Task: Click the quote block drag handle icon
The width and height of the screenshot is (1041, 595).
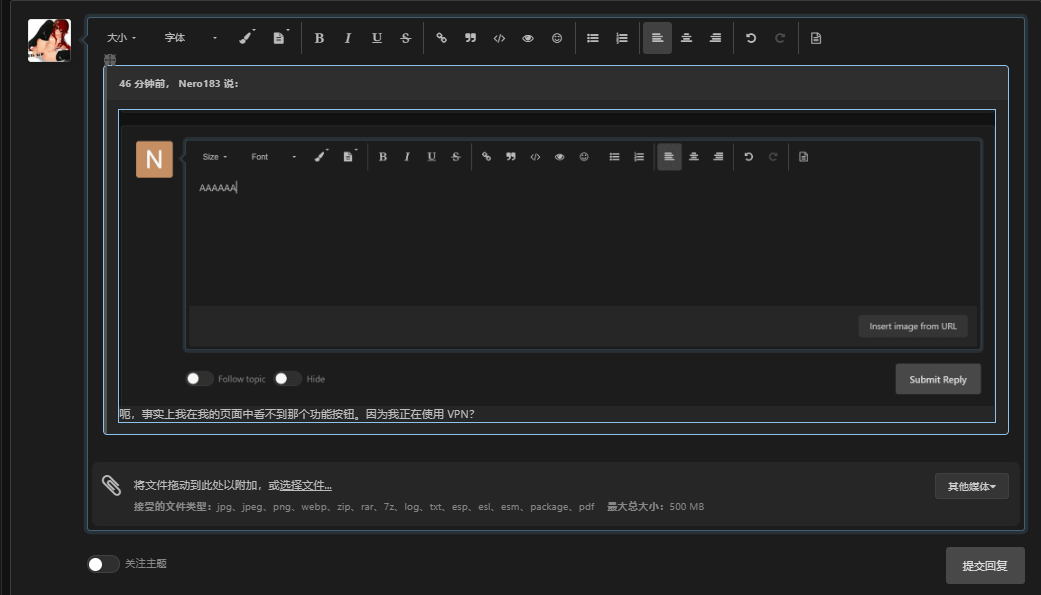Action: [110, 60]
